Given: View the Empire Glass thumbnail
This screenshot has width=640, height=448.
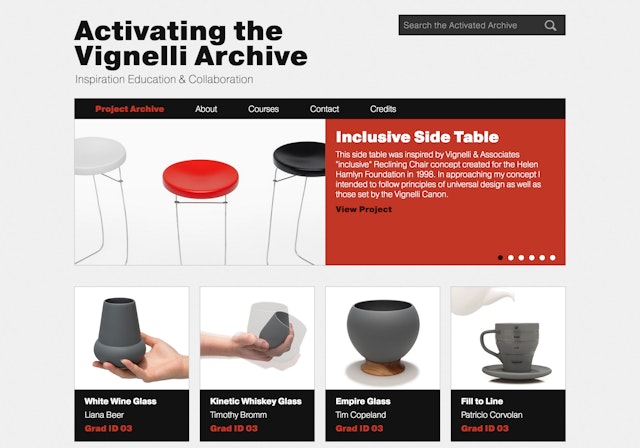Looking at the screenshot, I should click(x=382, y=338).
